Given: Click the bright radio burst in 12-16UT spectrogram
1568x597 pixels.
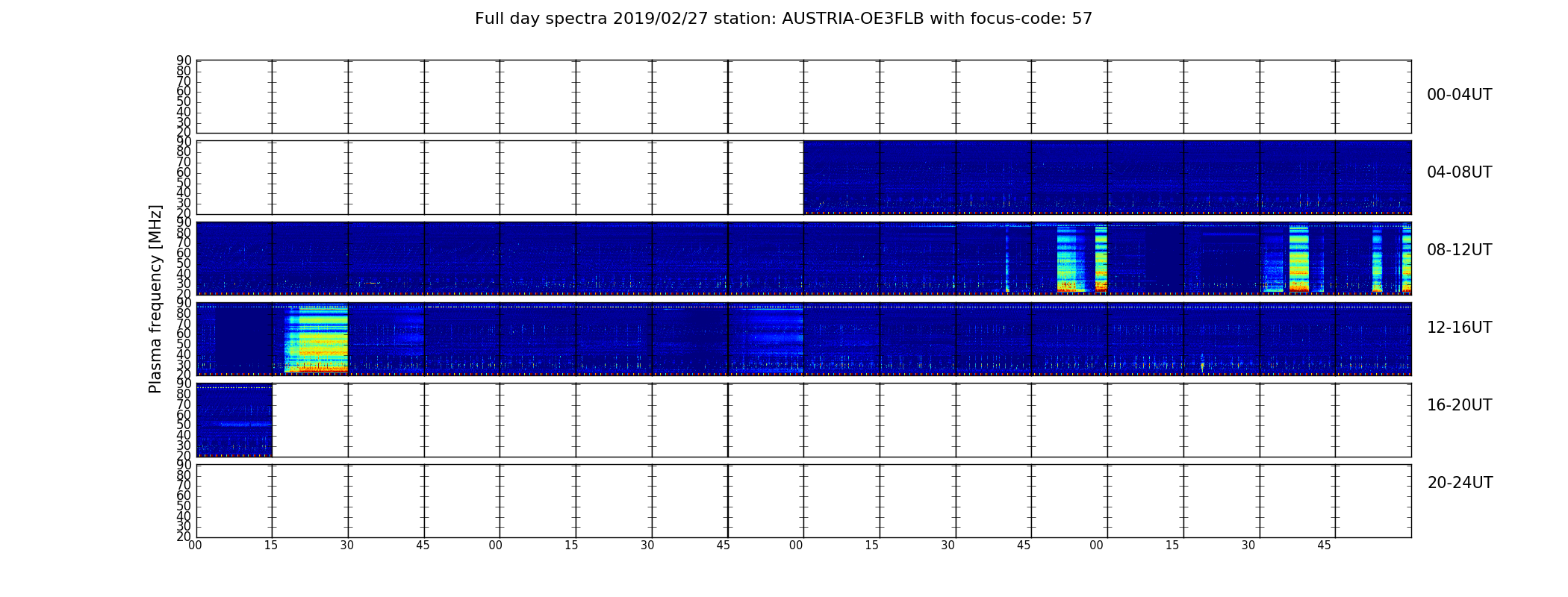Looking at the screenshot, I should (x=317, y=340).
